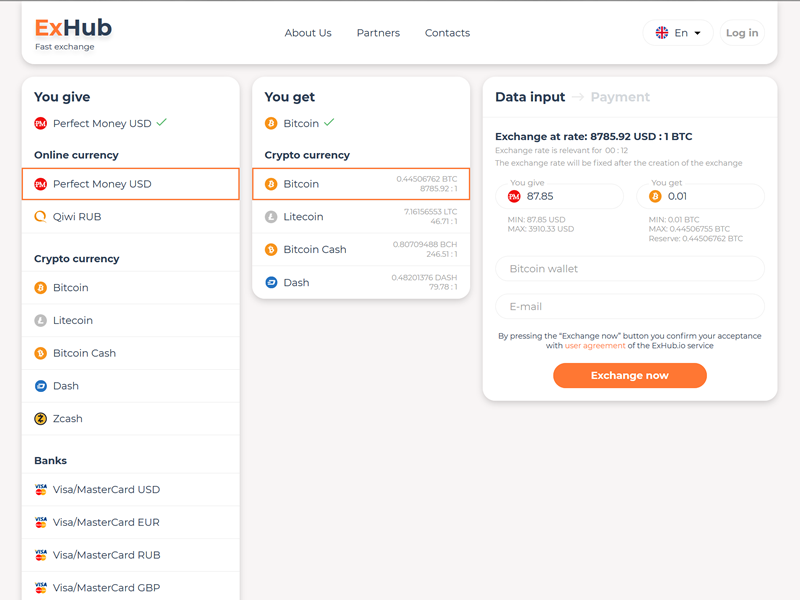Click the green checkmark beside Perfect Money USD
Screen dimensions: 800x600
click(x=161, y=122)
